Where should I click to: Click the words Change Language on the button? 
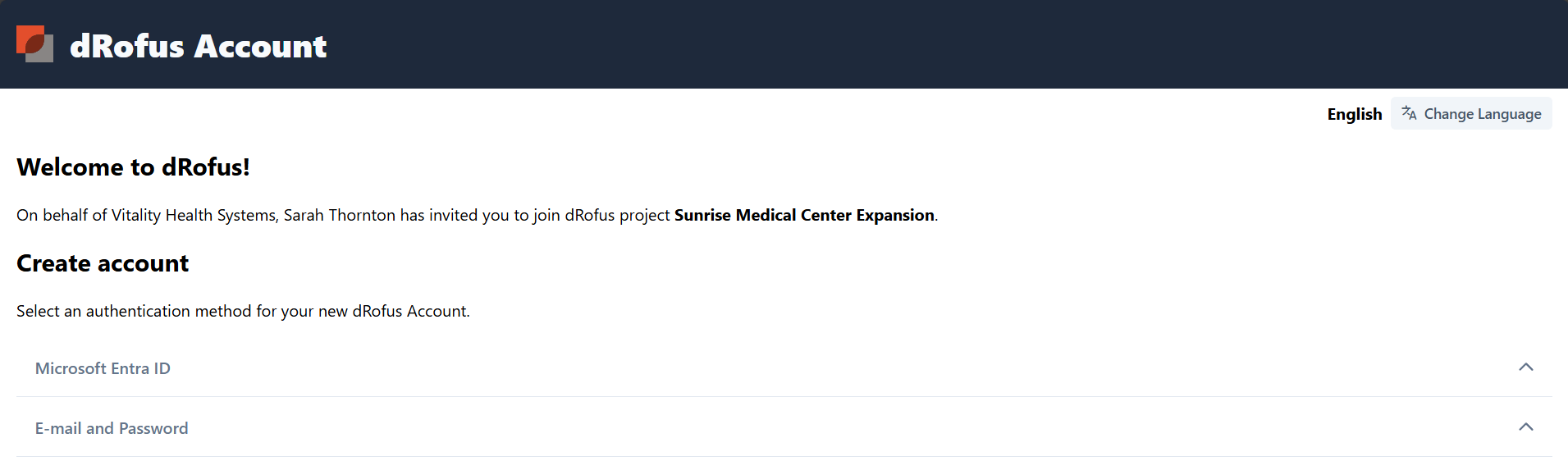1482,114
